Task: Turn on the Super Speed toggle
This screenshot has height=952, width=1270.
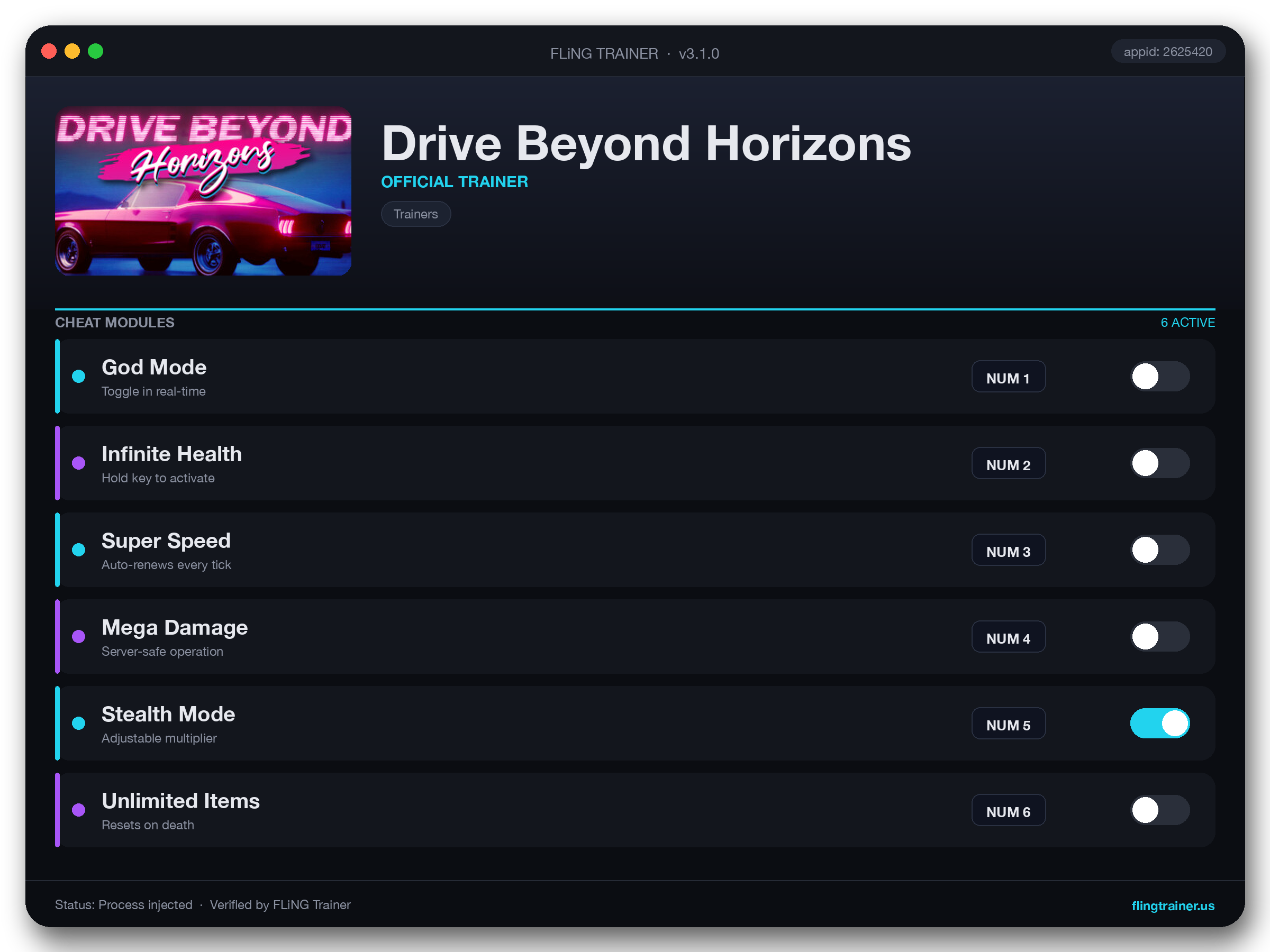Action: click(1160, 550)
